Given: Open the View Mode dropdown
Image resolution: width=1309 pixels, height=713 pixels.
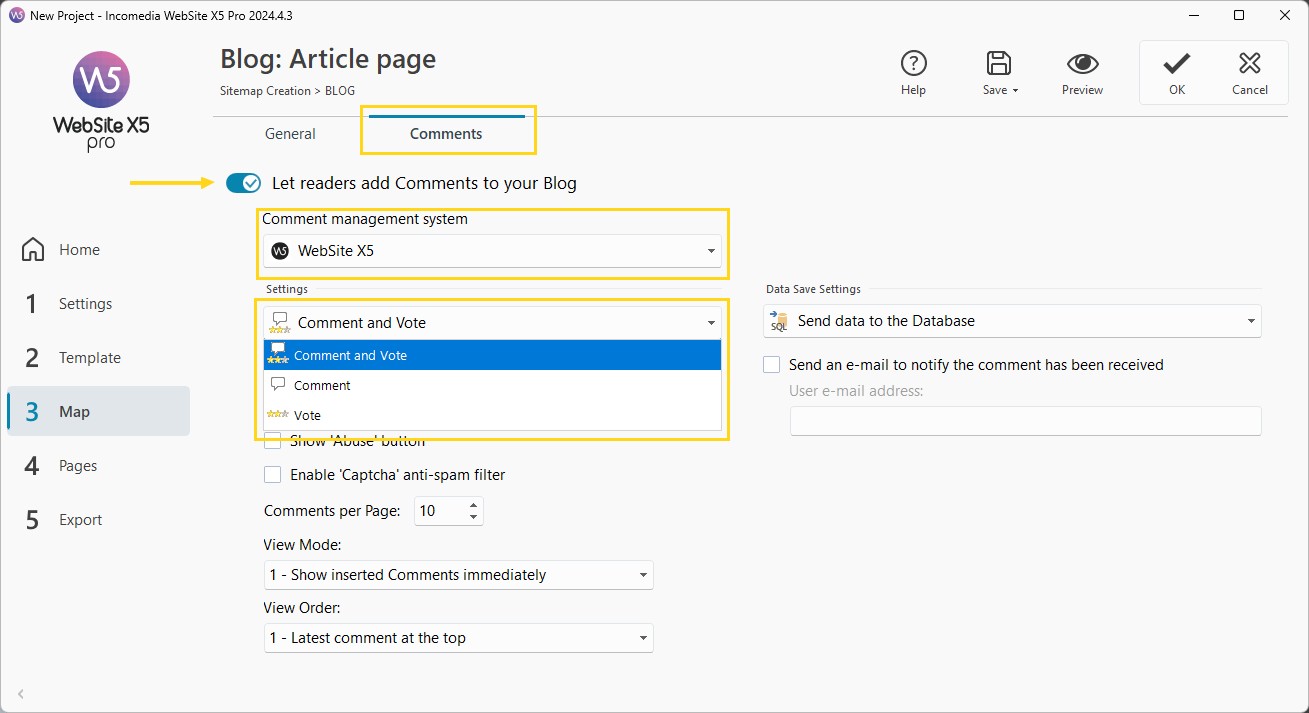Looking at the screenshot, I should (x=458, y=575).
